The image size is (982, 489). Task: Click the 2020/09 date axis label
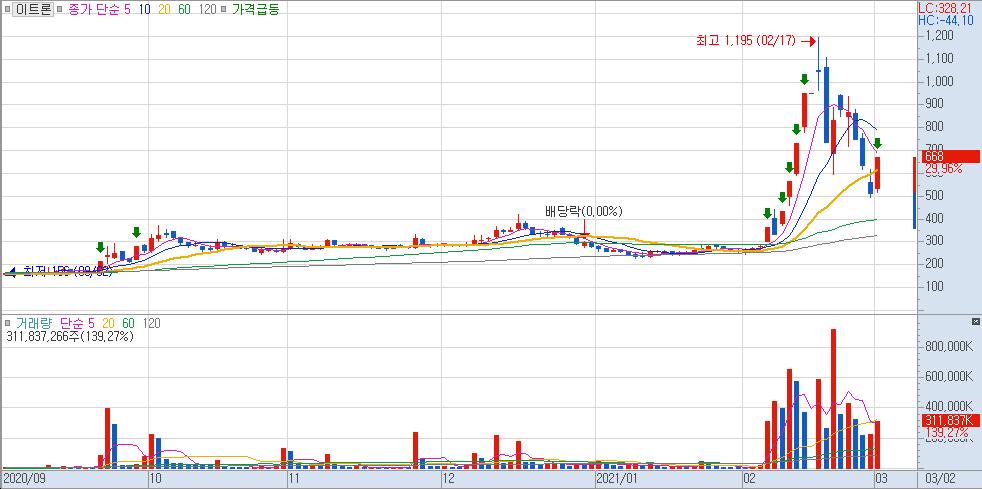click(26, 480)
